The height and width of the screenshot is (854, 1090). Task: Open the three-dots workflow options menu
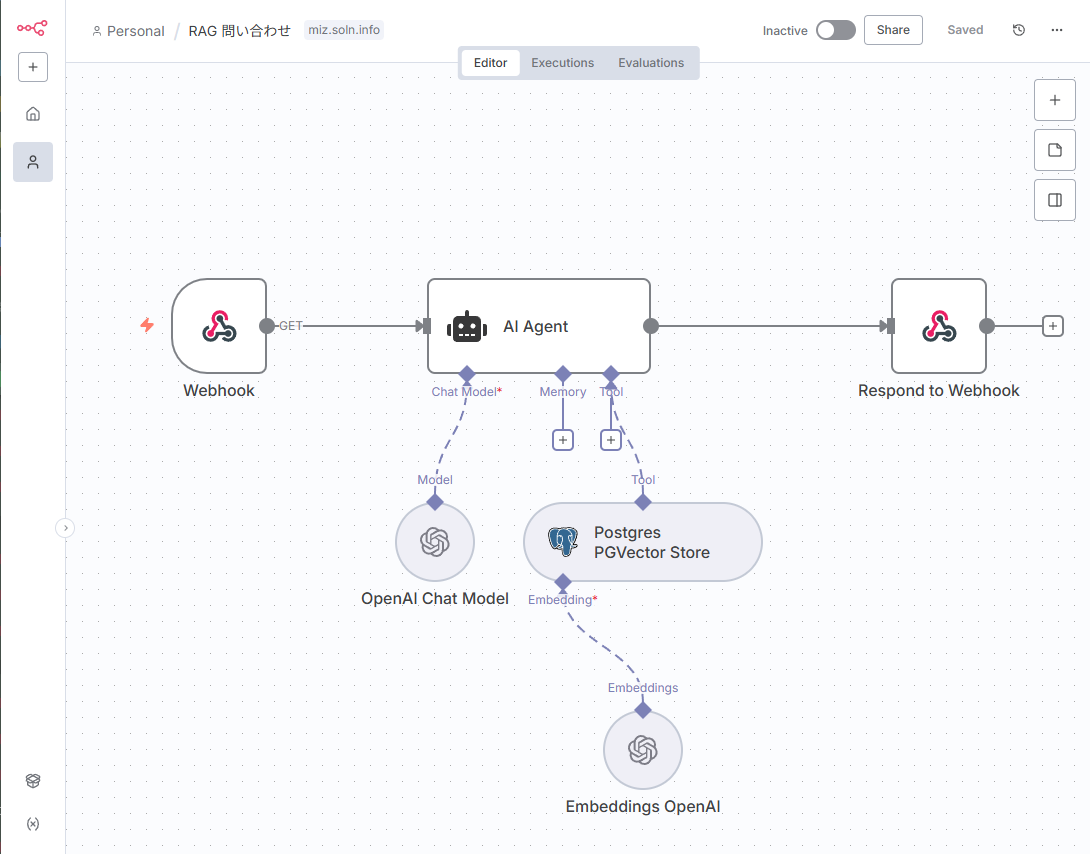1057,30
